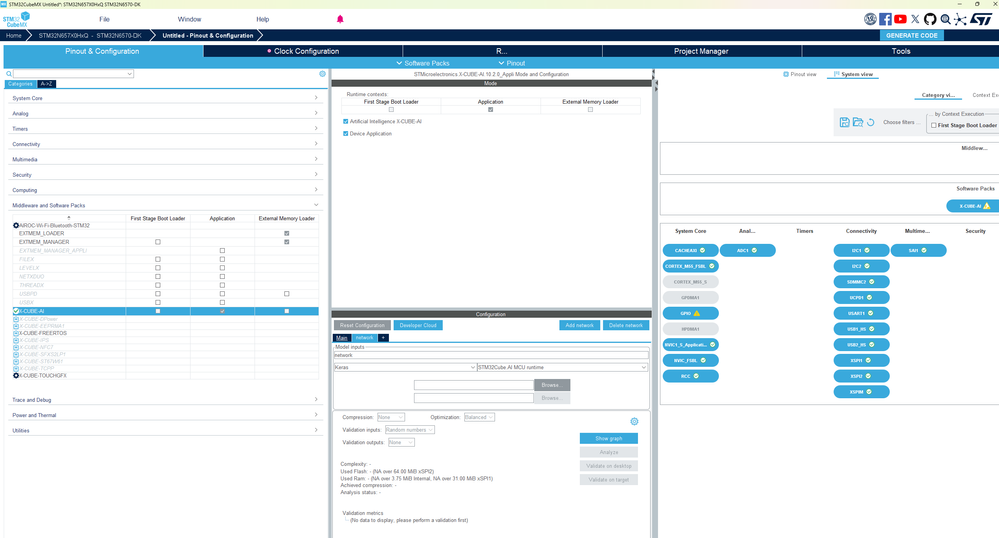Screen dimensions: 999x538
Task: Click the AIROC-Wi-Fi-Bluetooth-STM32 pack icon
Action: pyautogui.click(x=16, y=226)
